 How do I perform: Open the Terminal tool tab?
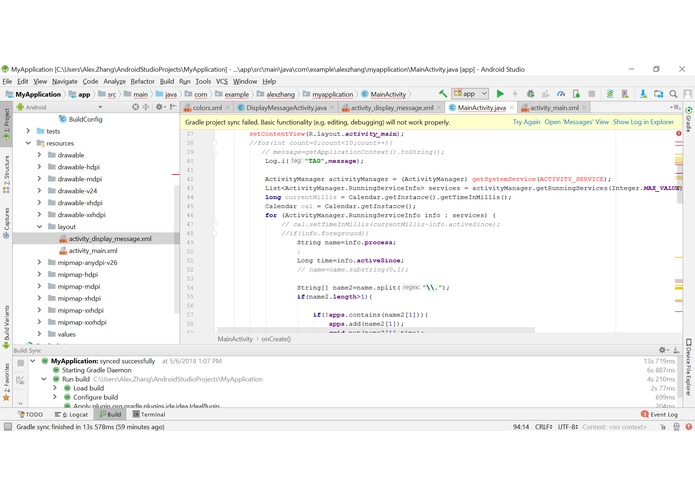point(149,415)
